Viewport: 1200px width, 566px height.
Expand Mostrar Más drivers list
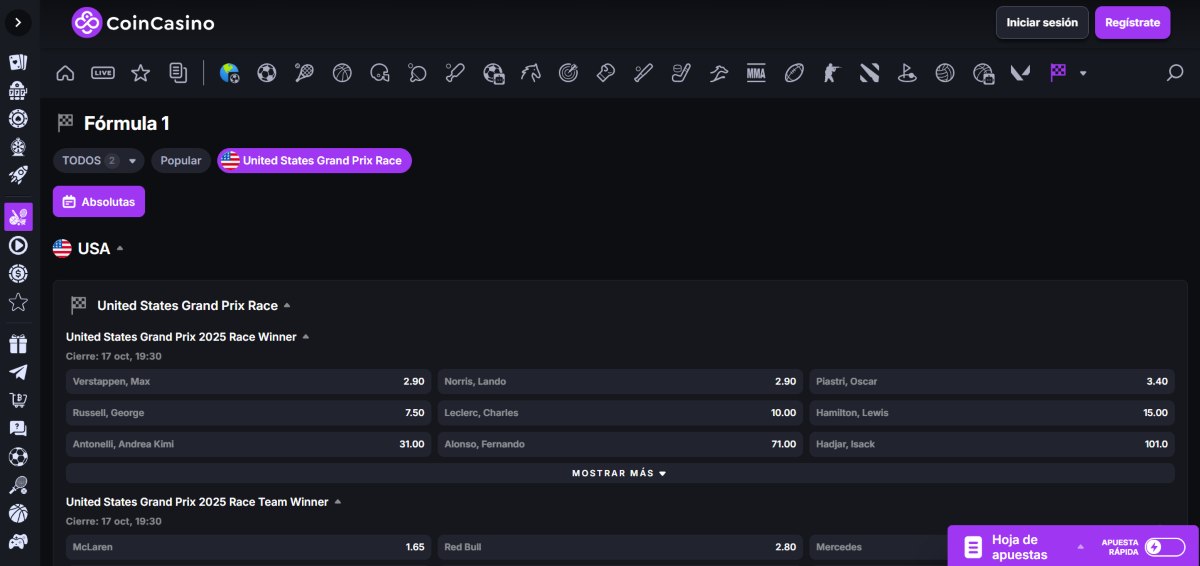pos(620,473)
